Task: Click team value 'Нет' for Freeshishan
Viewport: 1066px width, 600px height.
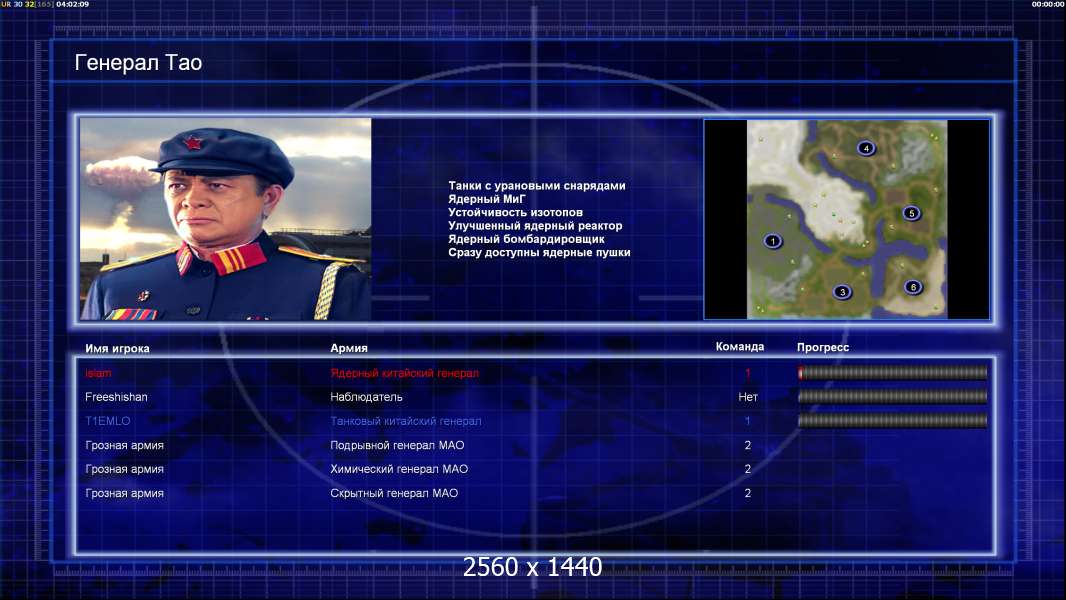Action: pyautogui.click(x=748, y=397)
